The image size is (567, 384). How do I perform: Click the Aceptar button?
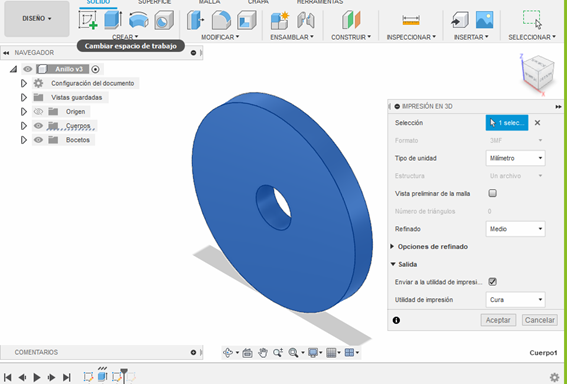(498, 320)
